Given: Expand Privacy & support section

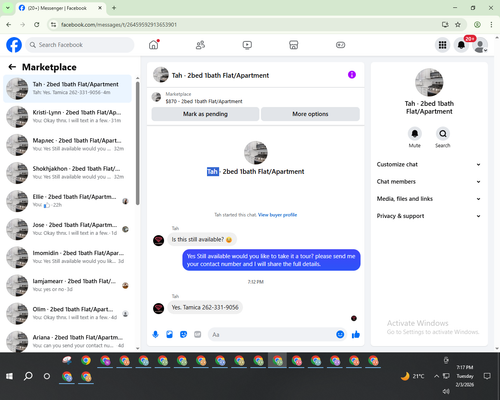Looking at the screenshot, I should pyautogui.click(x=429, y=216).
